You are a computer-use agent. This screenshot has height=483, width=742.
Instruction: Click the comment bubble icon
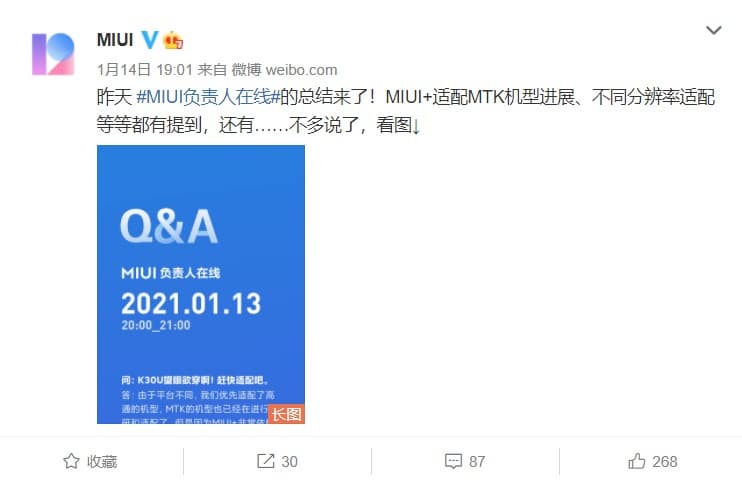tap(453, 461)
